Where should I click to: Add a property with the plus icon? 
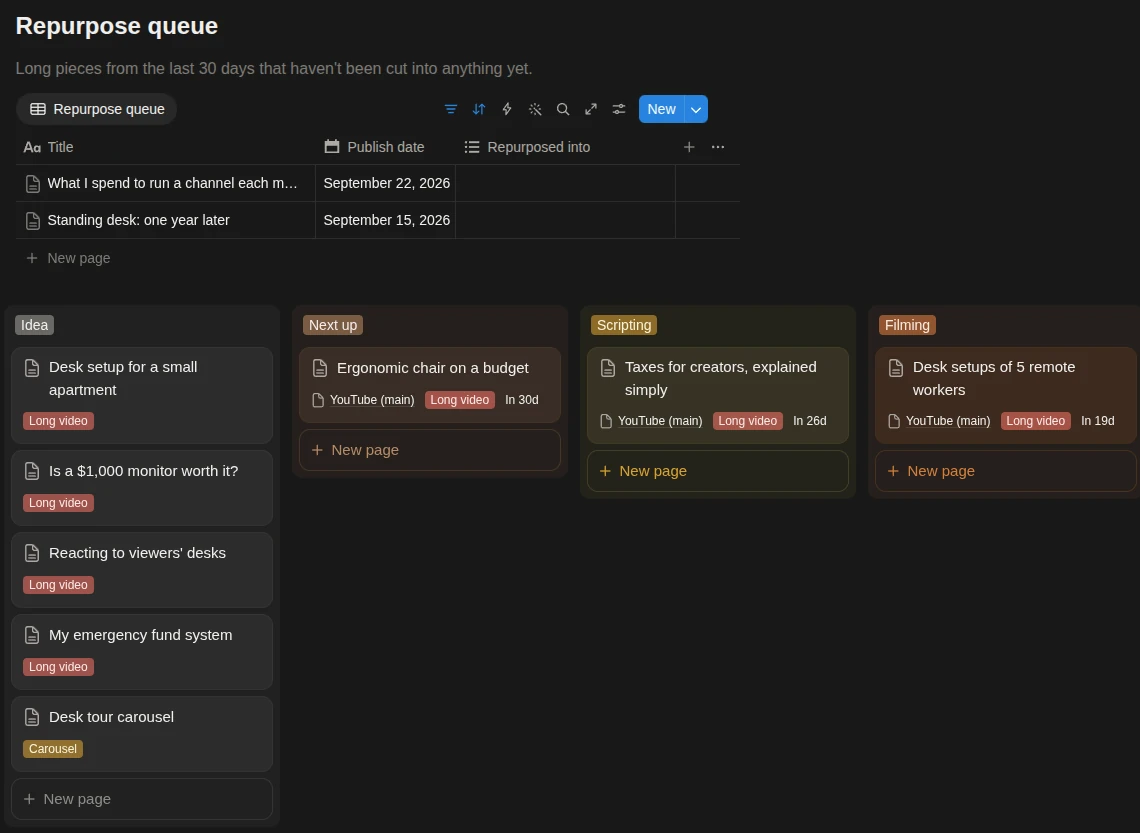(689, 147)
